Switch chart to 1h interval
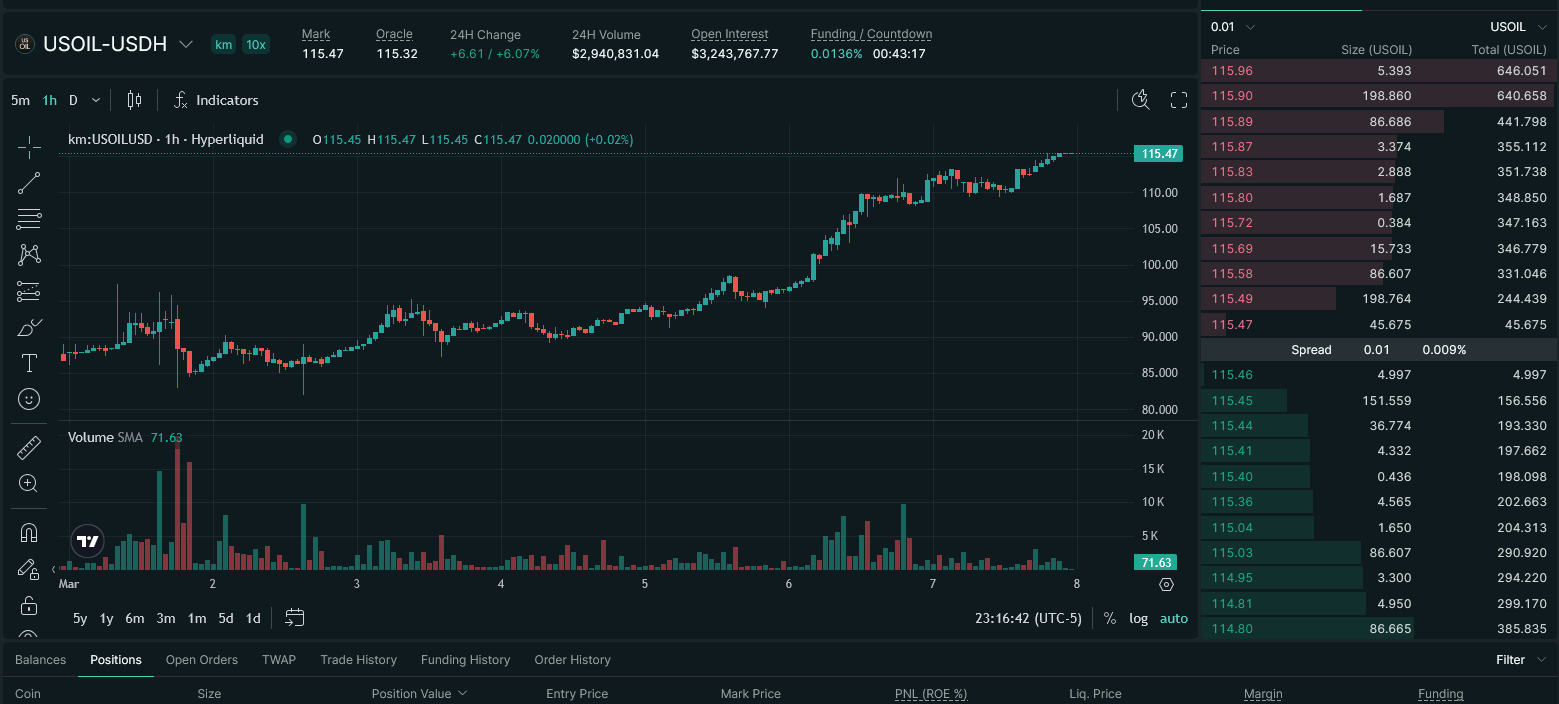Viewport: 1559px width, 704px height. pos(50,100)
